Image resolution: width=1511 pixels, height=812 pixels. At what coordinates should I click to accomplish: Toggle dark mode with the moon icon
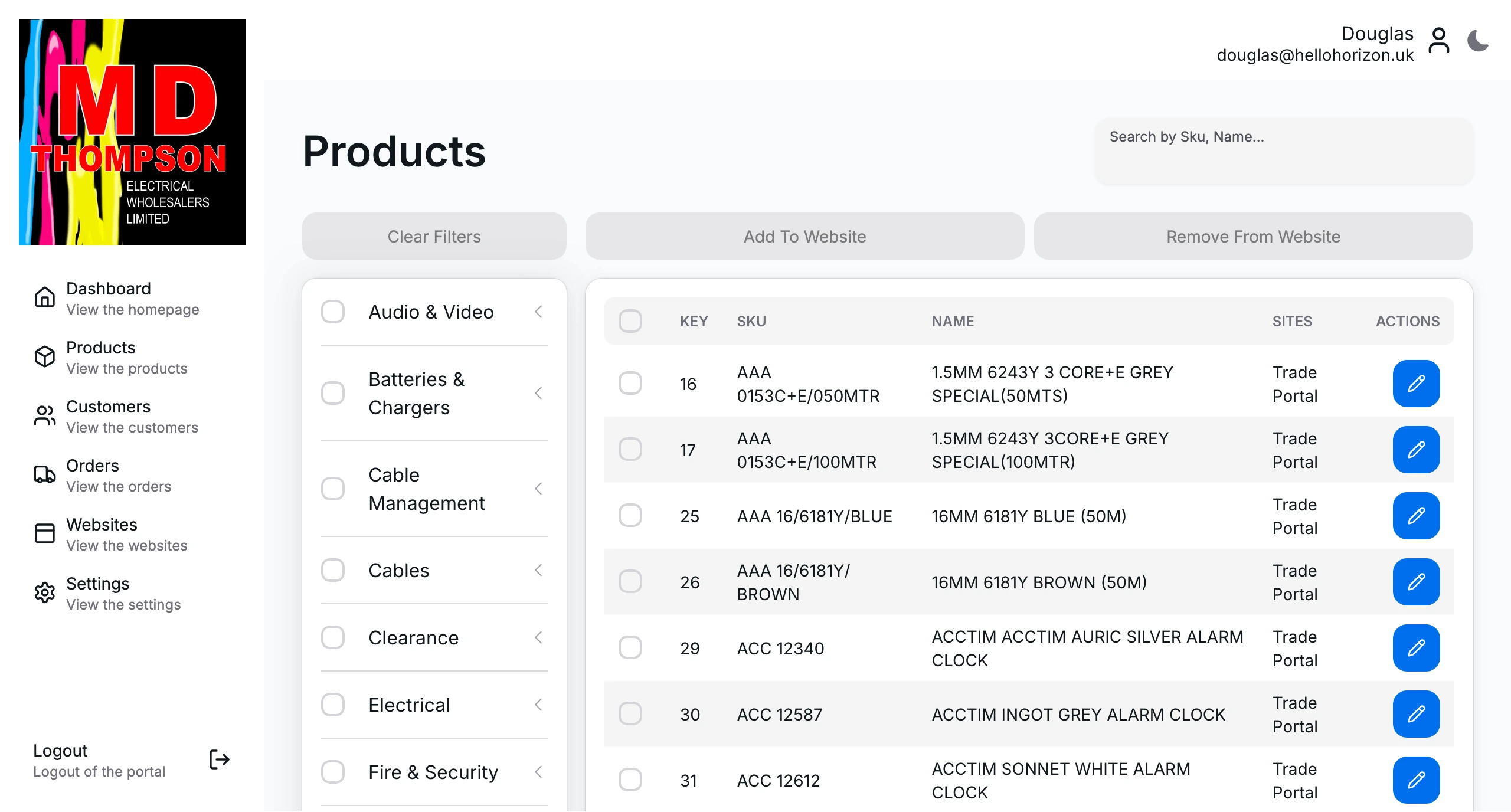tap(1478, 40)
